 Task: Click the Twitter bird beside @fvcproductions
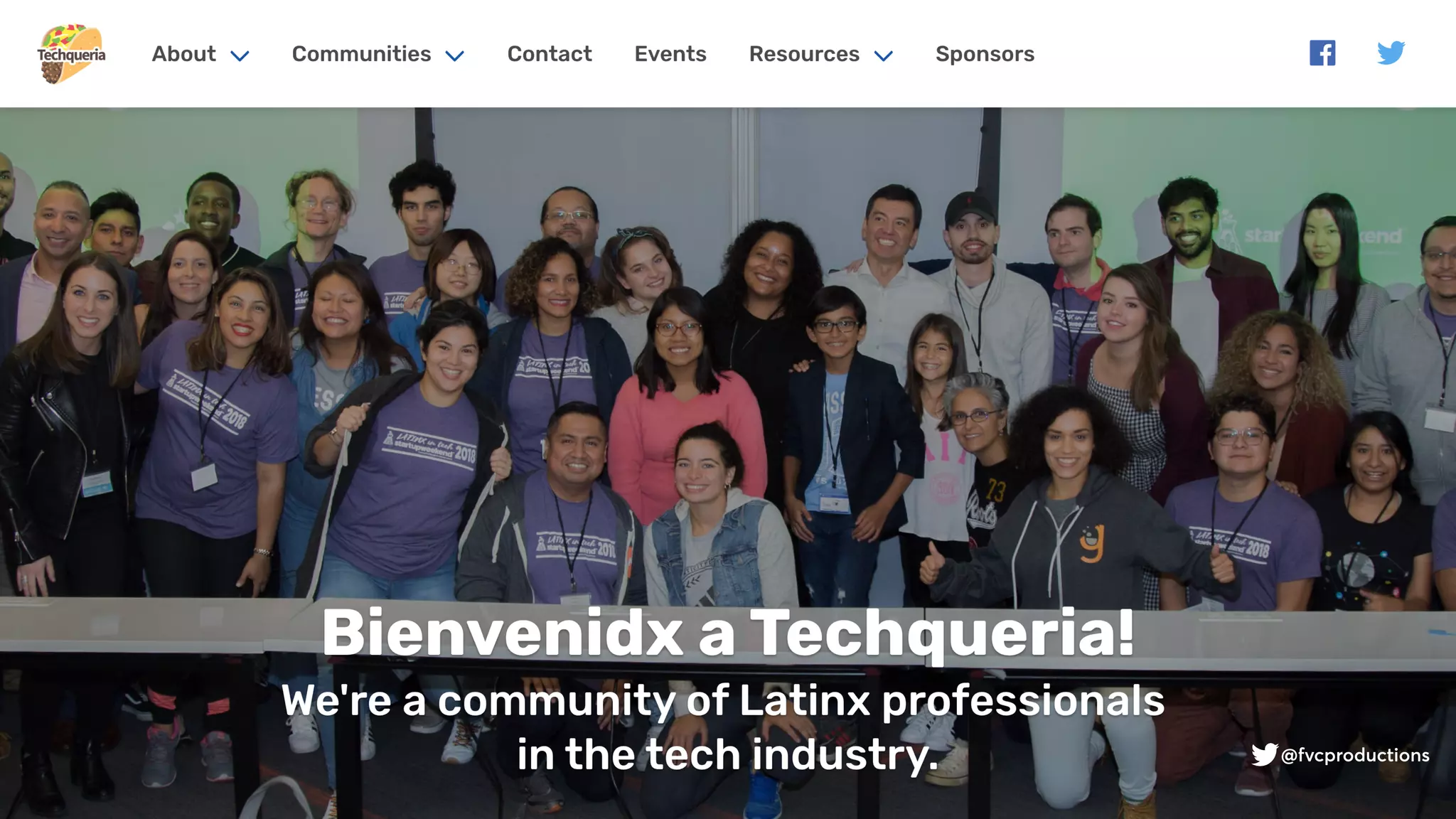1265,754
